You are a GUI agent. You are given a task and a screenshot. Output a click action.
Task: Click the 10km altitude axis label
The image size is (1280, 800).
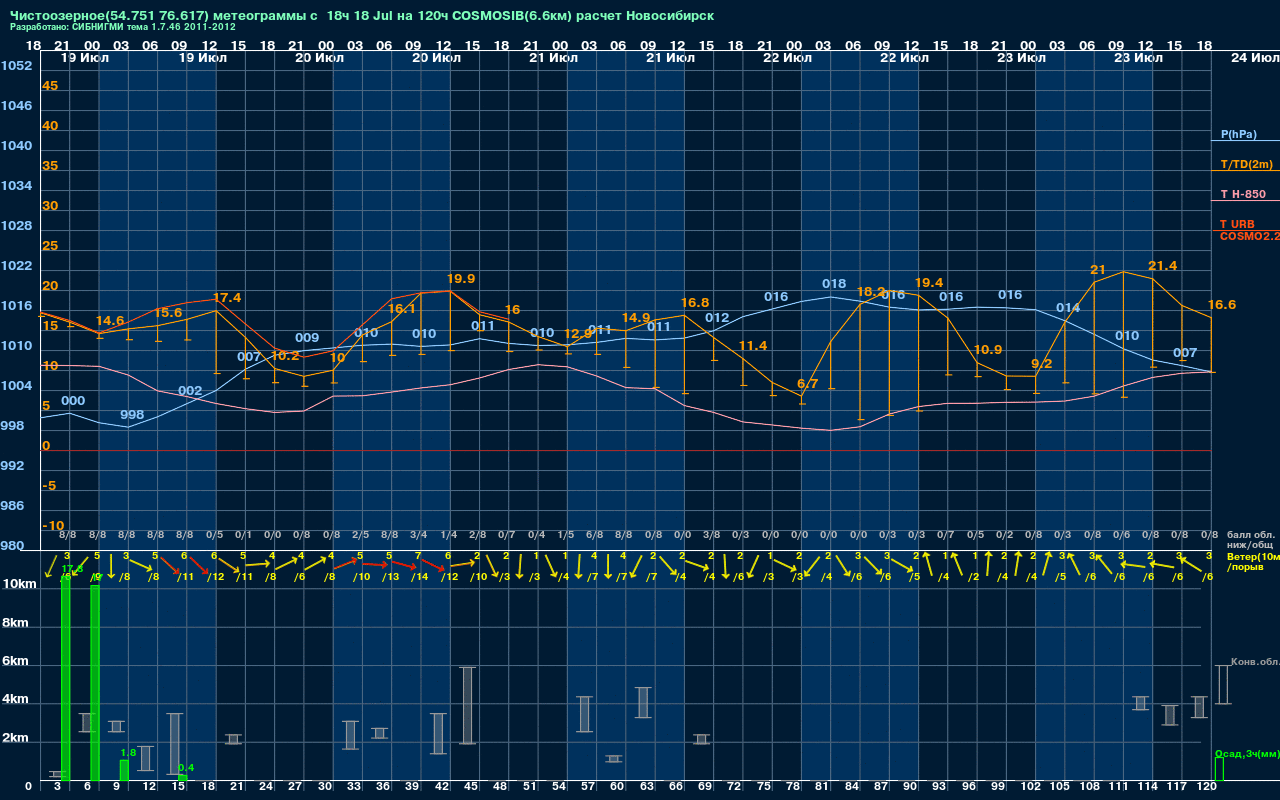[x=21, y=584]
